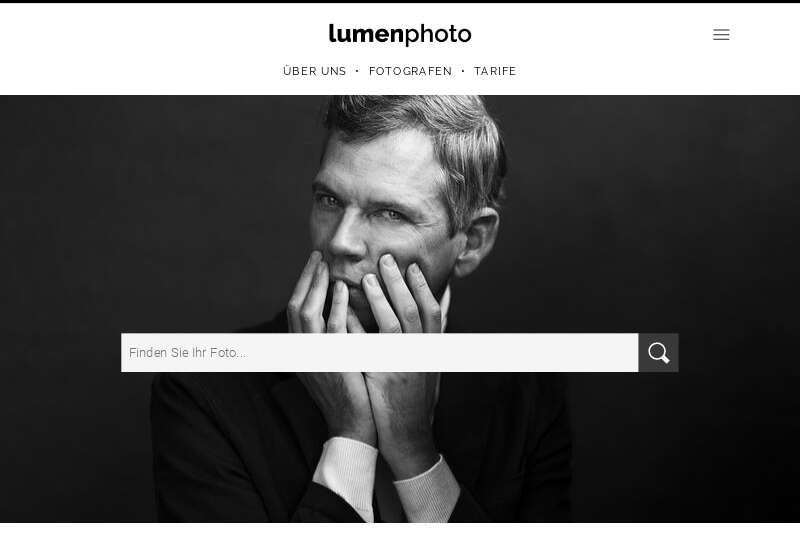800x533 pixels.
Task: Click the bold 'lumen' part of the logo
Action: (x=366, y=34)
